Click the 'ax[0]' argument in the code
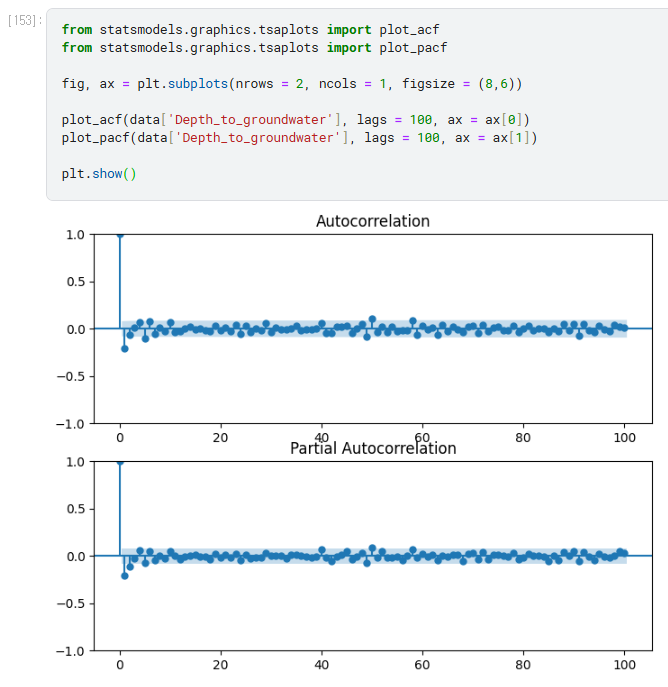 point(503,120)
